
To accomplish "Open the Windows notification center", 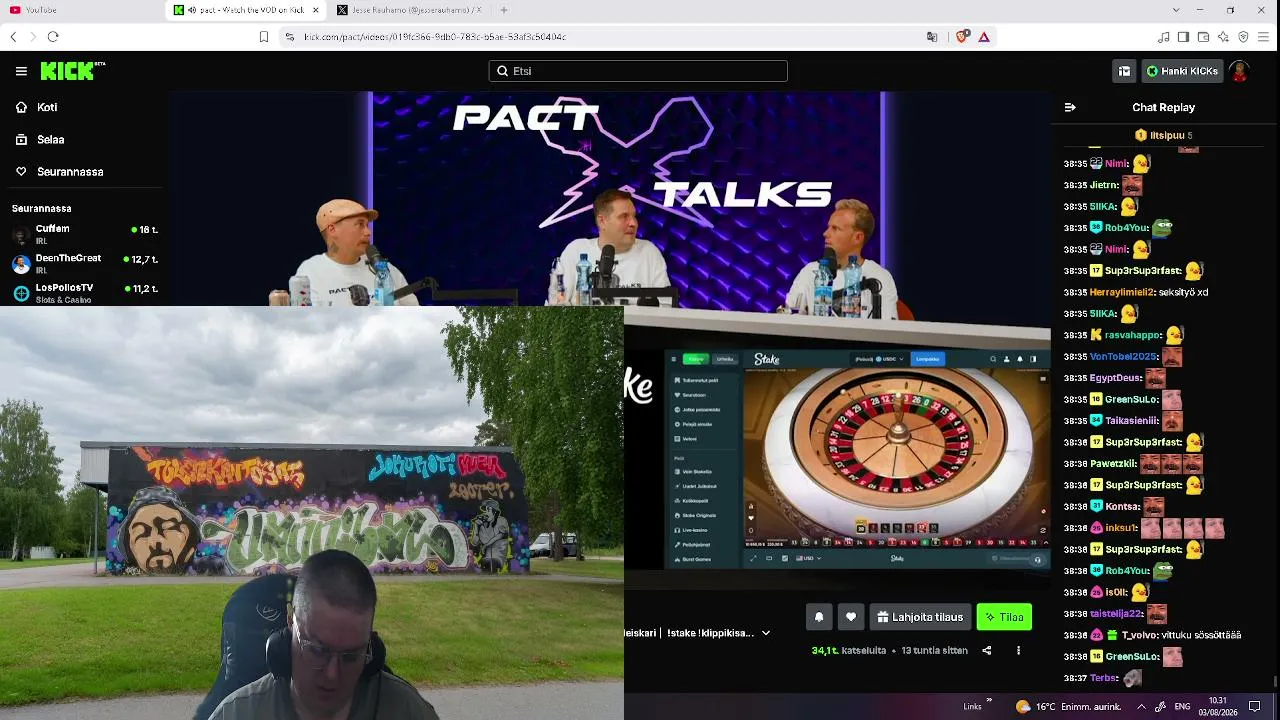I will (x=1256, y=706).
